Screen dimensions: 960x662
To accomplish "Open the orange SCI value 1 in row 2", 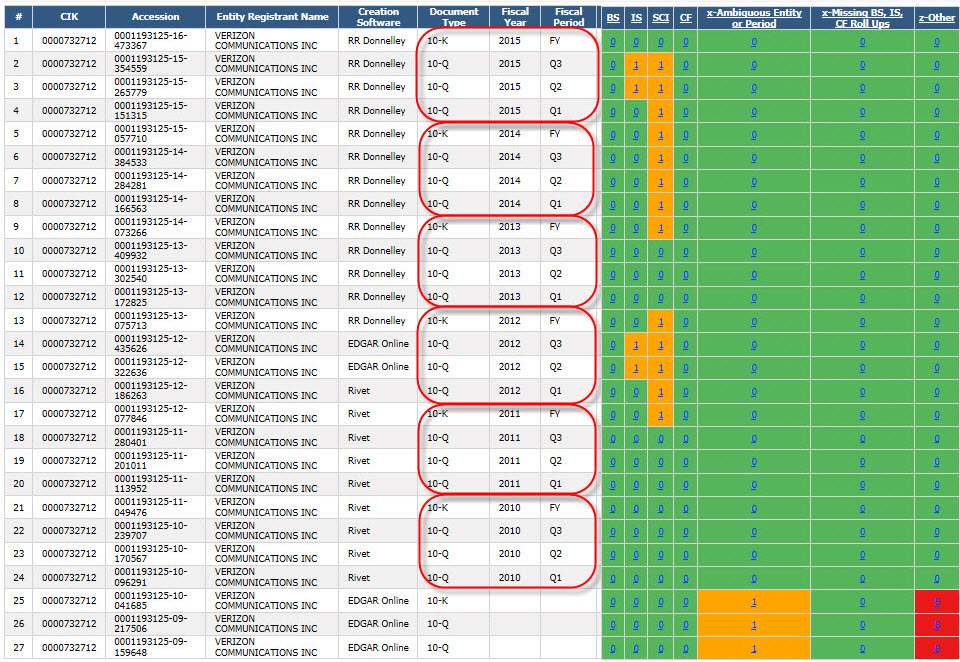I will [661, 65].
